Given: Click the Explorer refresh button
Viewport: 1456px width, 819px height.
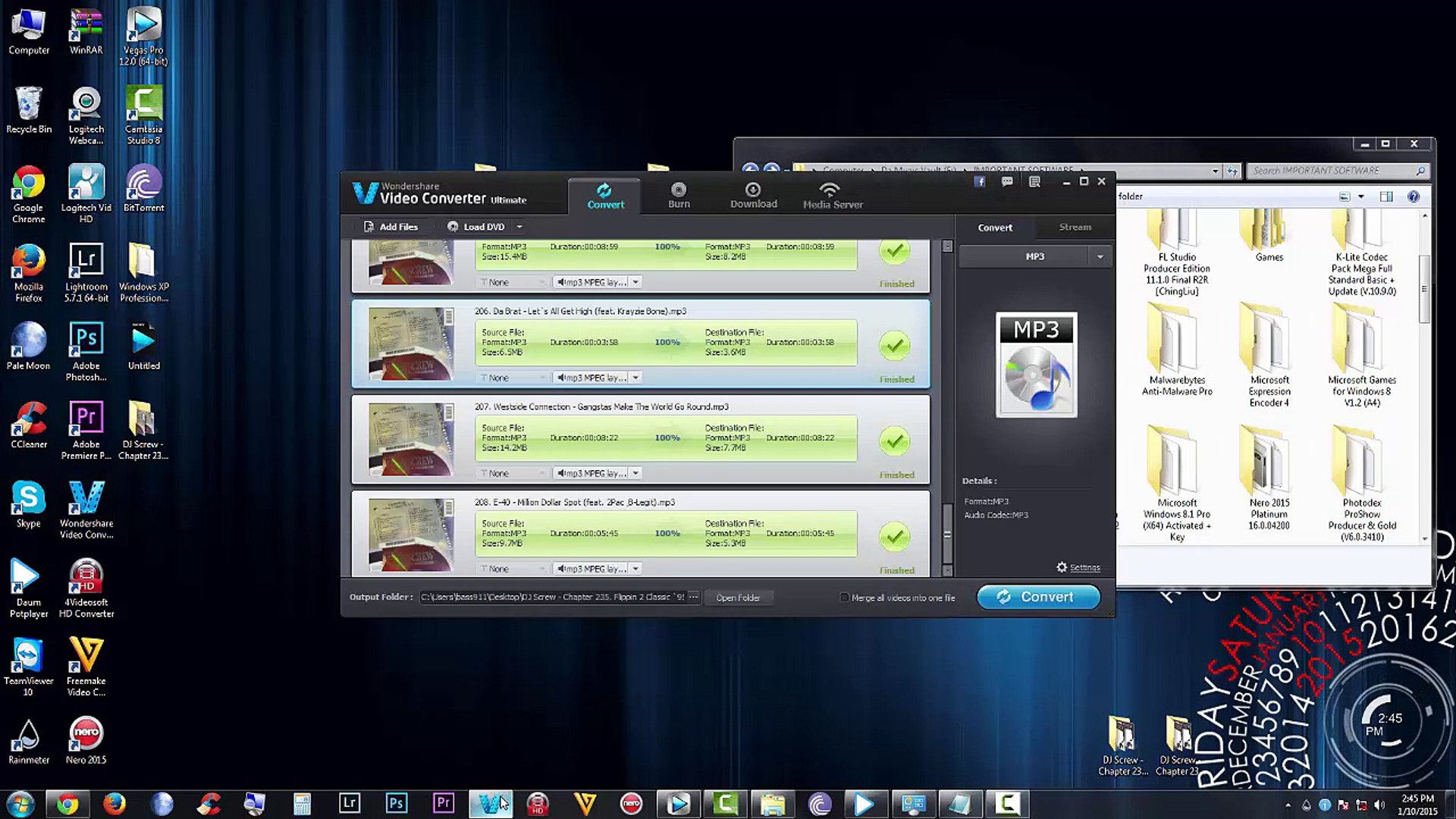Looking at the screenshot, I should point(1232,171).
